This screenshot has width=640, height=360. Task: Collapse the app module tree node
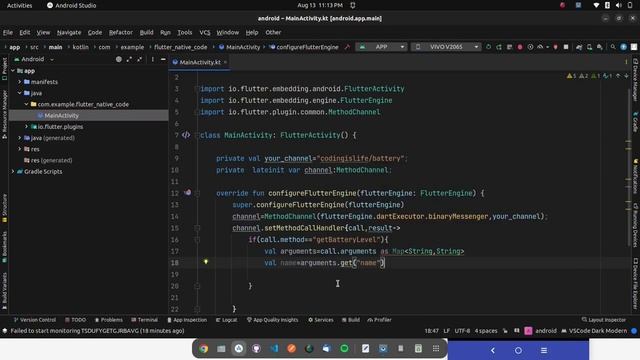13,71
